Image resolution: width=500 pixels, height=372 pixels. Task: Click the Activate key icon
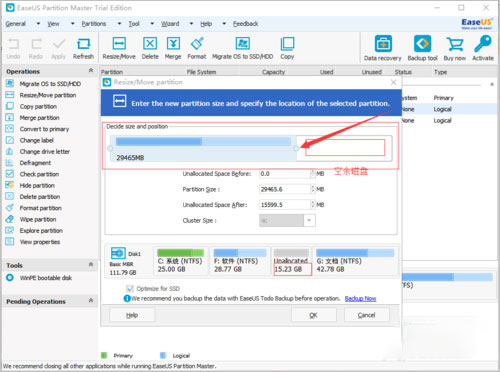(483, 44)
